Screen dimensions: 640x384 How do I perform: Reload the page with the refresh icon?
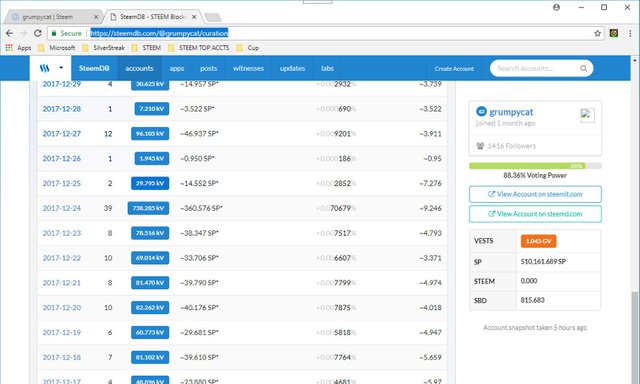coord(38,33)
